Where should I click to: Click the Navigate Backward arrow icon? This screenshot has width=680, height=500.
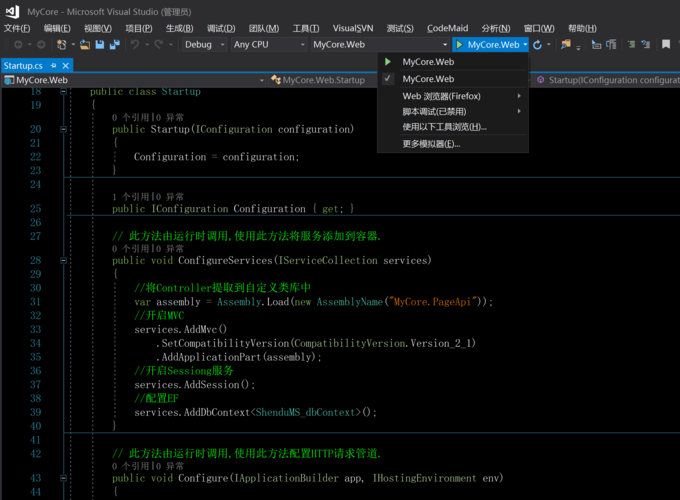click(18, 44)
